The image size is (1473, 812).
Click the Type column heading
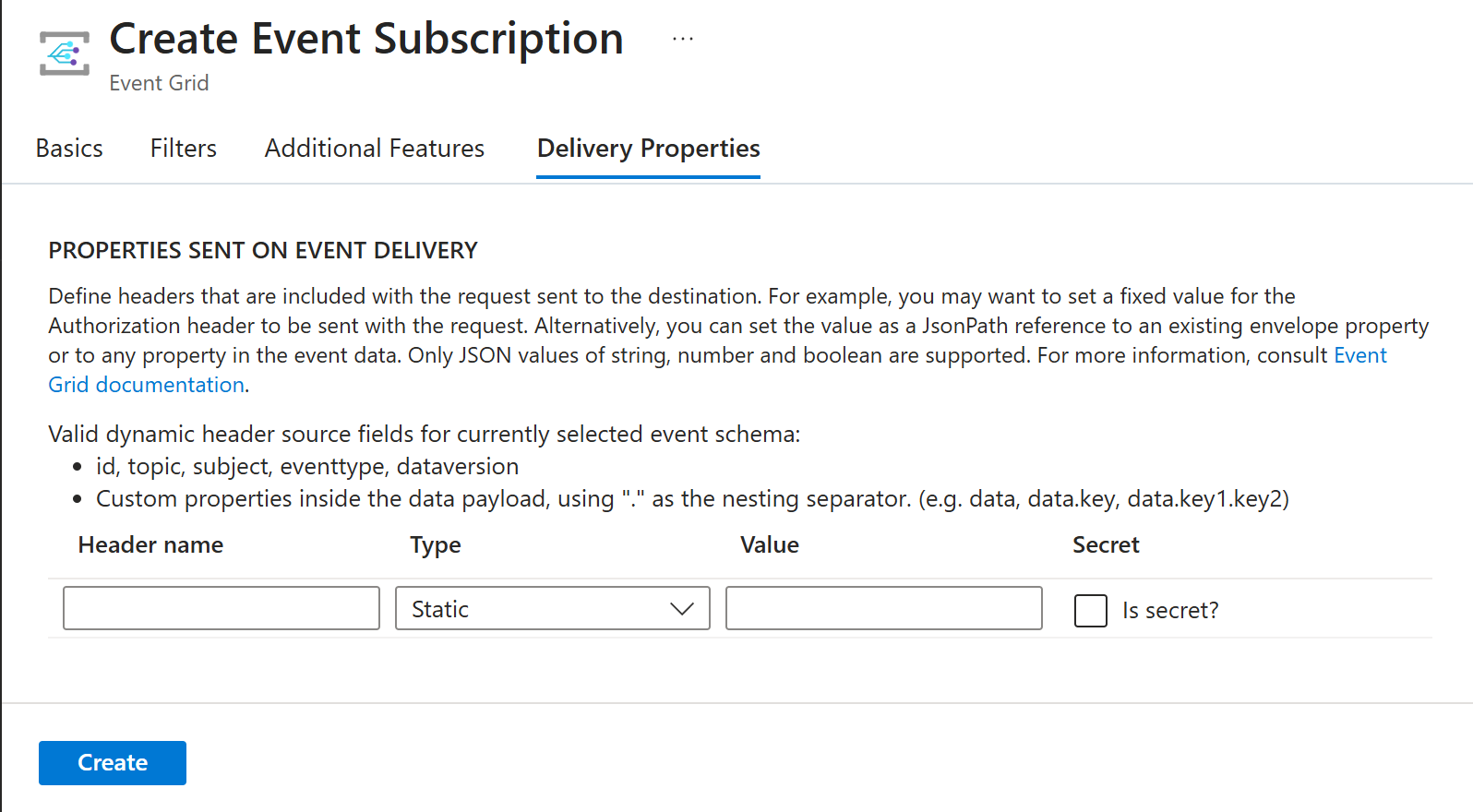click(436, 545)
